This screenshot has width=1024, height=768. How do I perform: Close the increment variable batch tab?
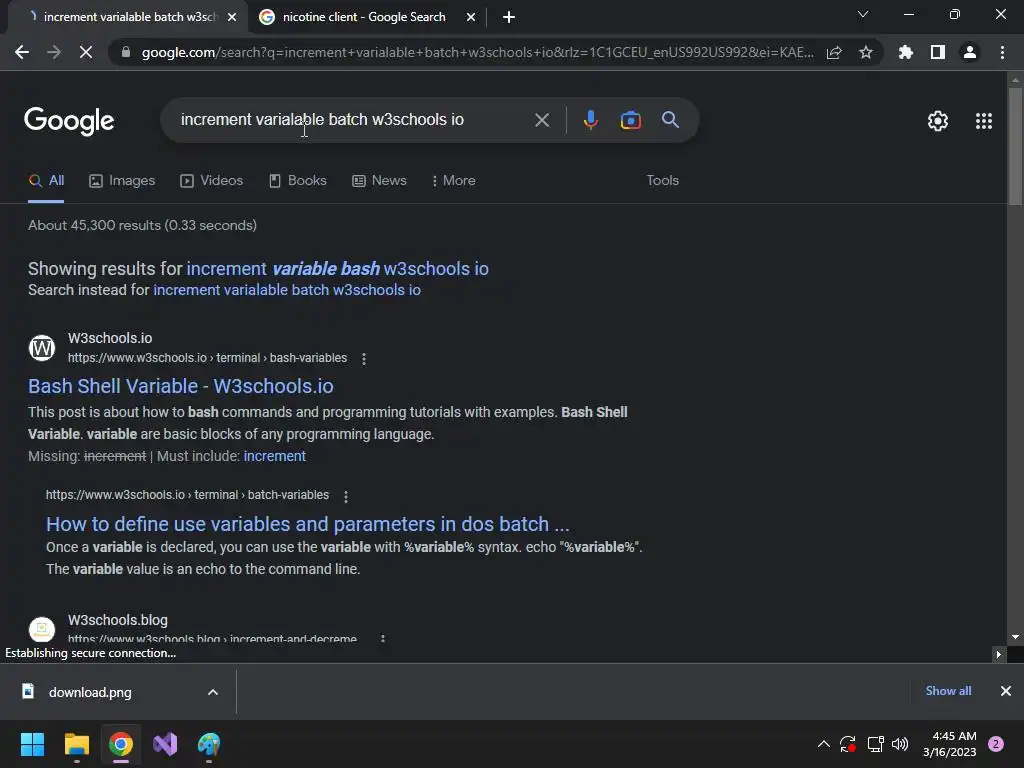232,17
